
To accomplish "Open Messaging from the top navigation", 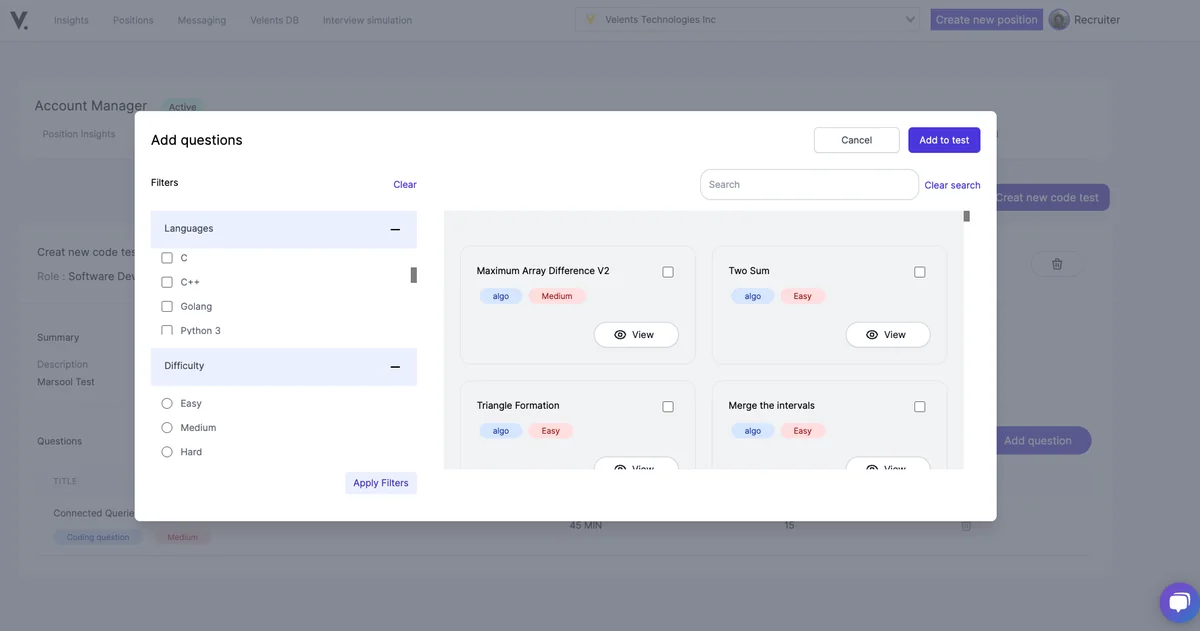I will [202, 20].
